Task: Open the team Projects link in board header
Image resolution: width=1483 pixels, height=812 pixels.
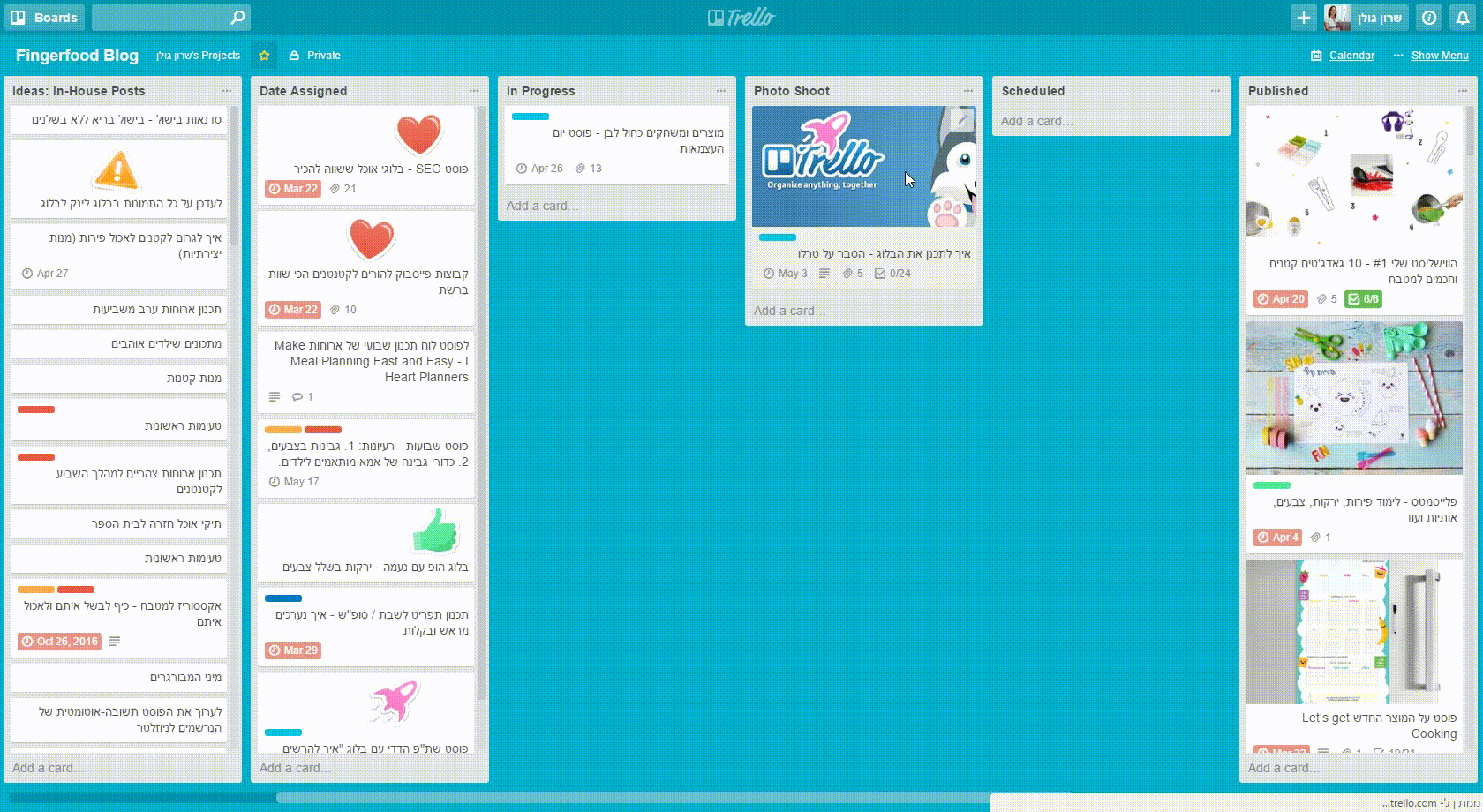Action: (x=198, y=56)
